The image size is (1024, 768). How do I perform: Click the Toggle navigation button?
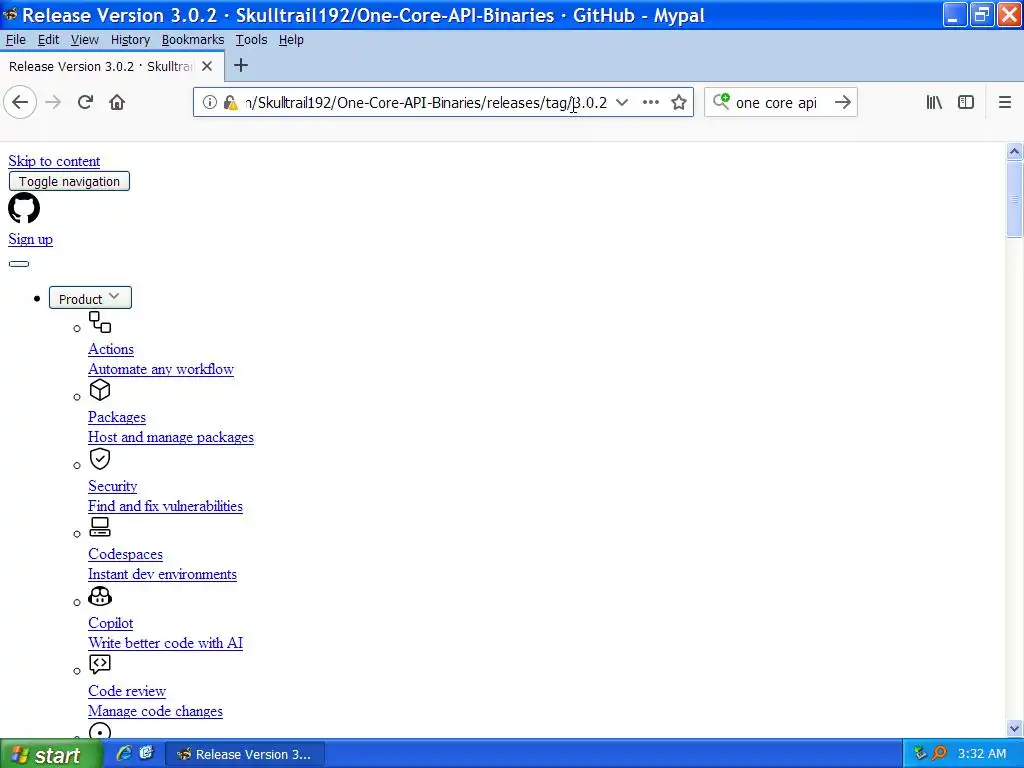[x=69, y=182]
